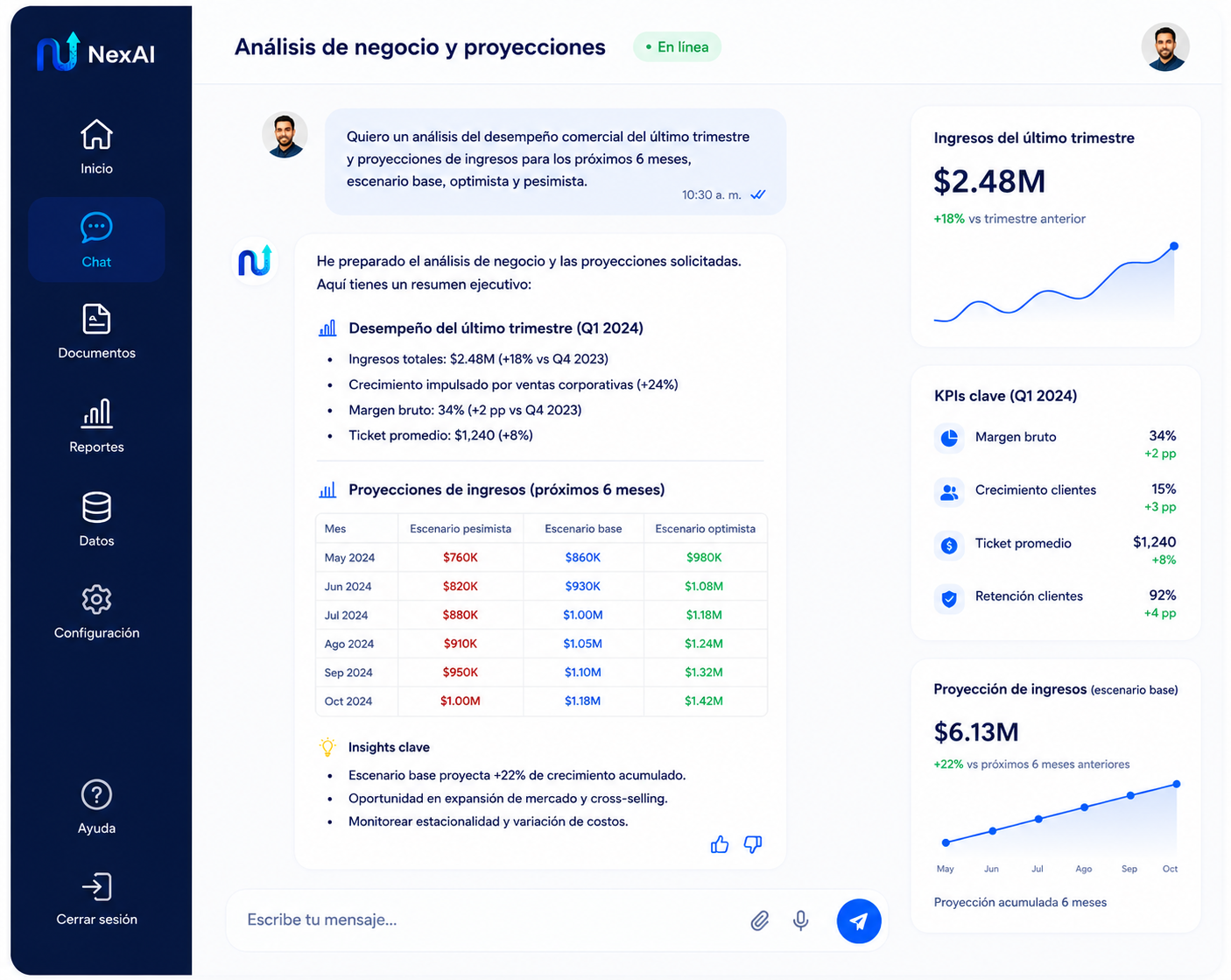The width and height of the screenshot is (1231, 980).
Task: Click the thumbs down feedback icon
Action: 753,844
